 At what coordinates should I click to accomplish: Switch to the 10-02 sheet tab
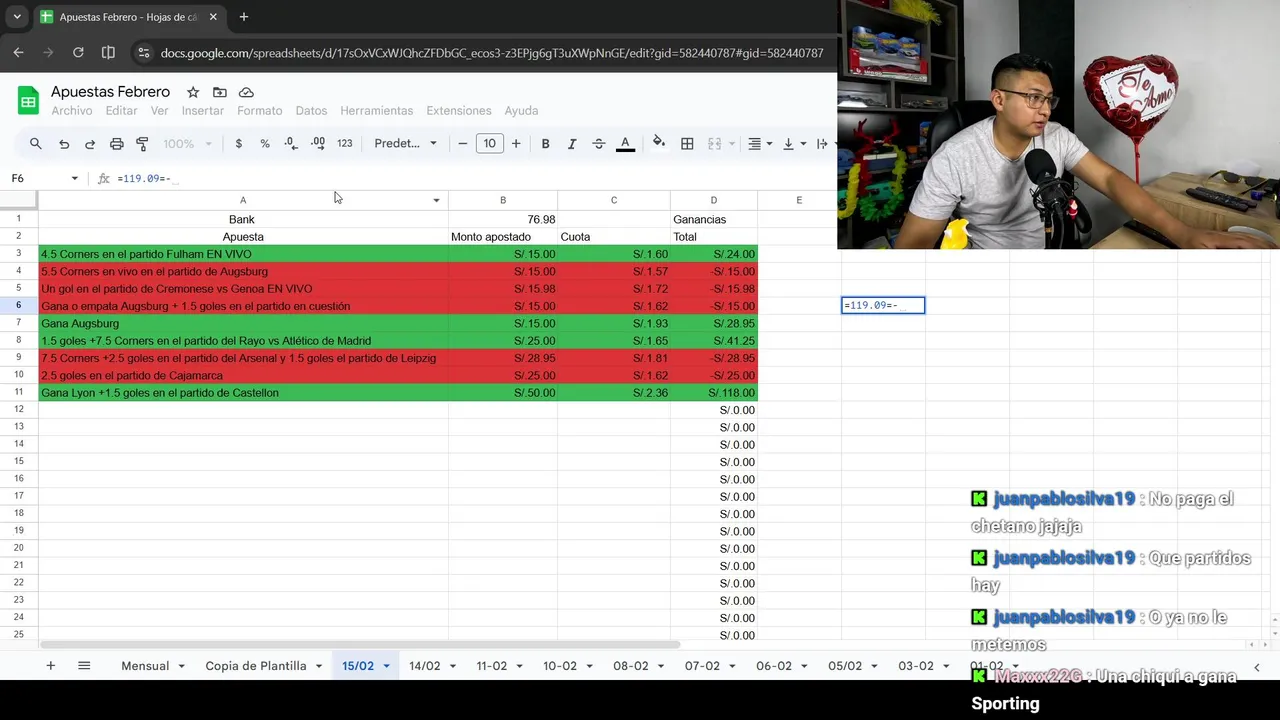560,666
